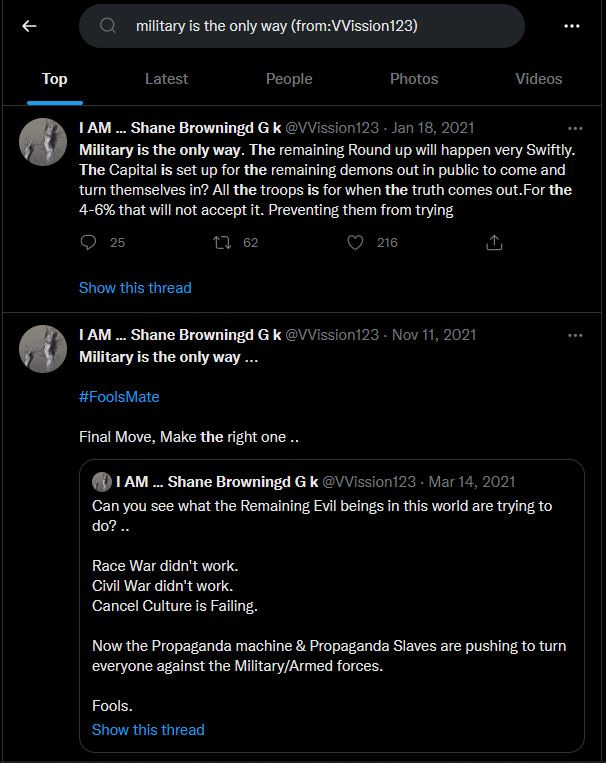Screen dimensions: 606x763
Task: Select the Top tab
Action: (x=55, y=79)
